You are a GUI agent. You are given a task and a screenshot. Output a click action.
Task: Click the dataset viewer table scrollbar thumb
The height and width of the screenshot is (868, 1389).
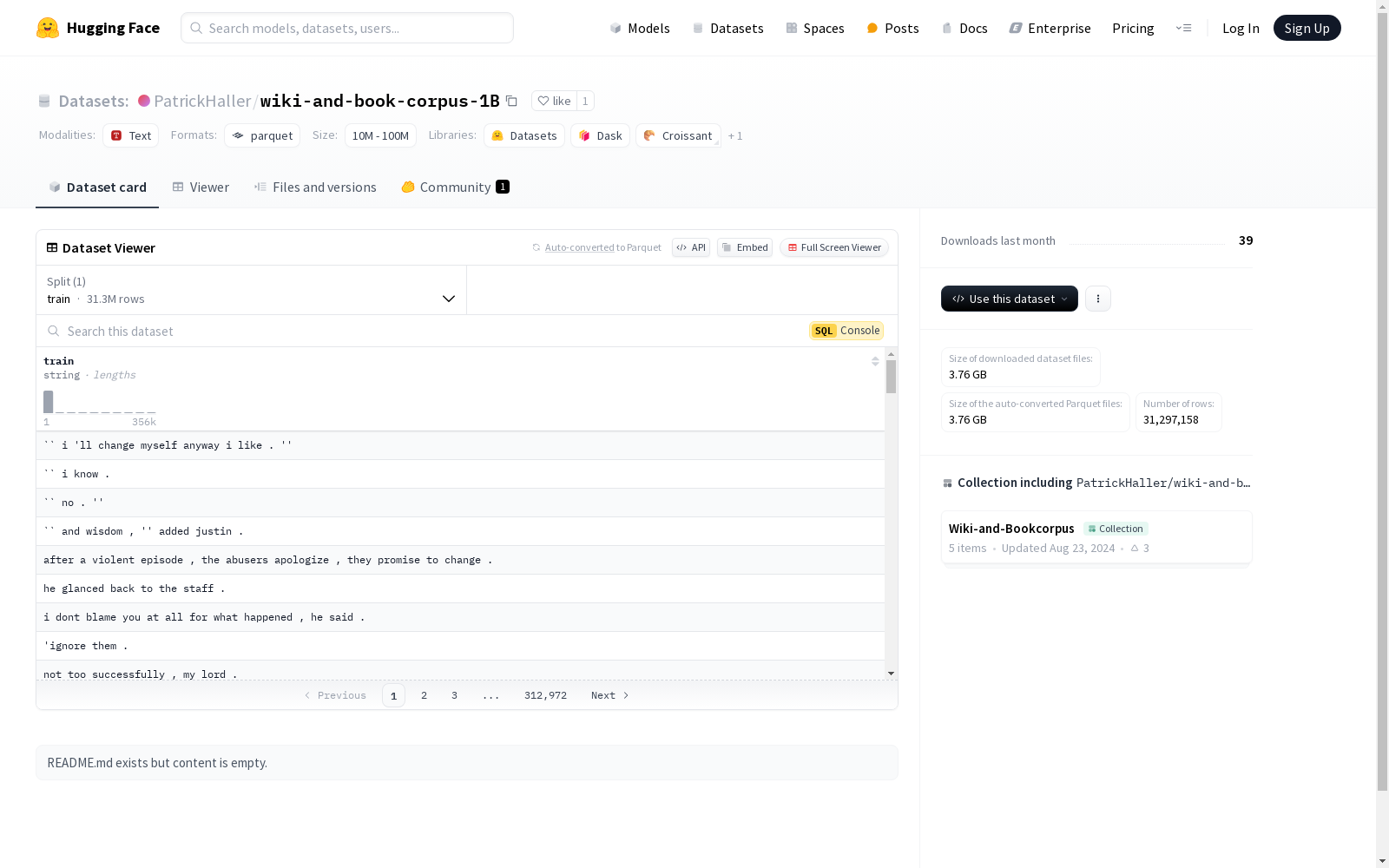click(891, 377)
